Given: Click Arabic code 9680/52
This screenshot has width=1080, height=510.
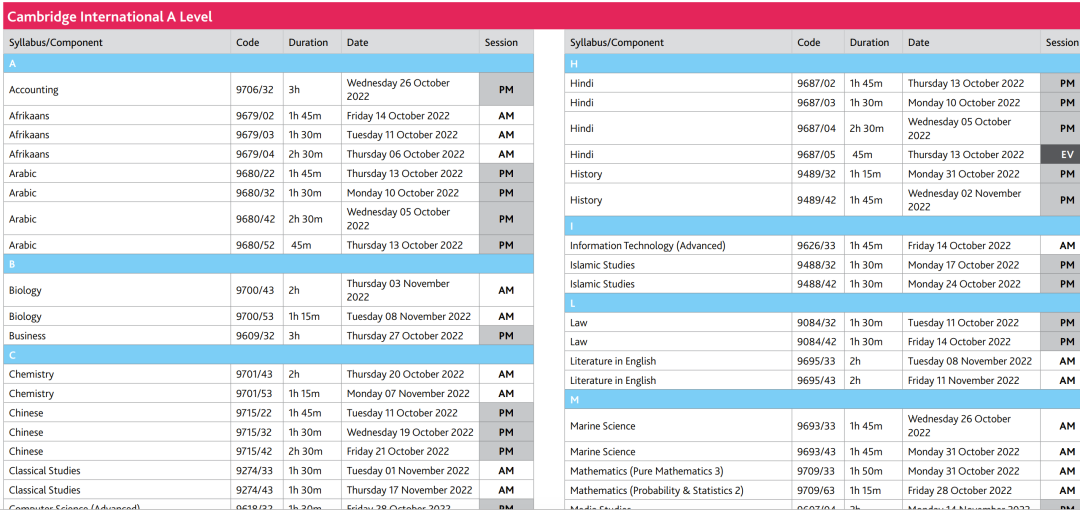Looking at the screenshot, I should 255,245.
